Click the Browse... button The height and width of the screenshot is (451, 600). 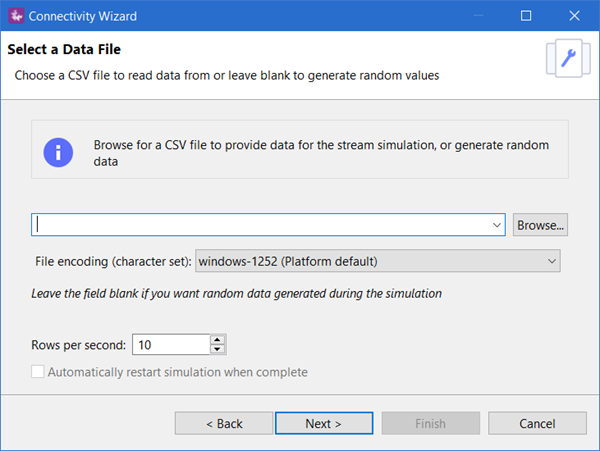[540, 225]
